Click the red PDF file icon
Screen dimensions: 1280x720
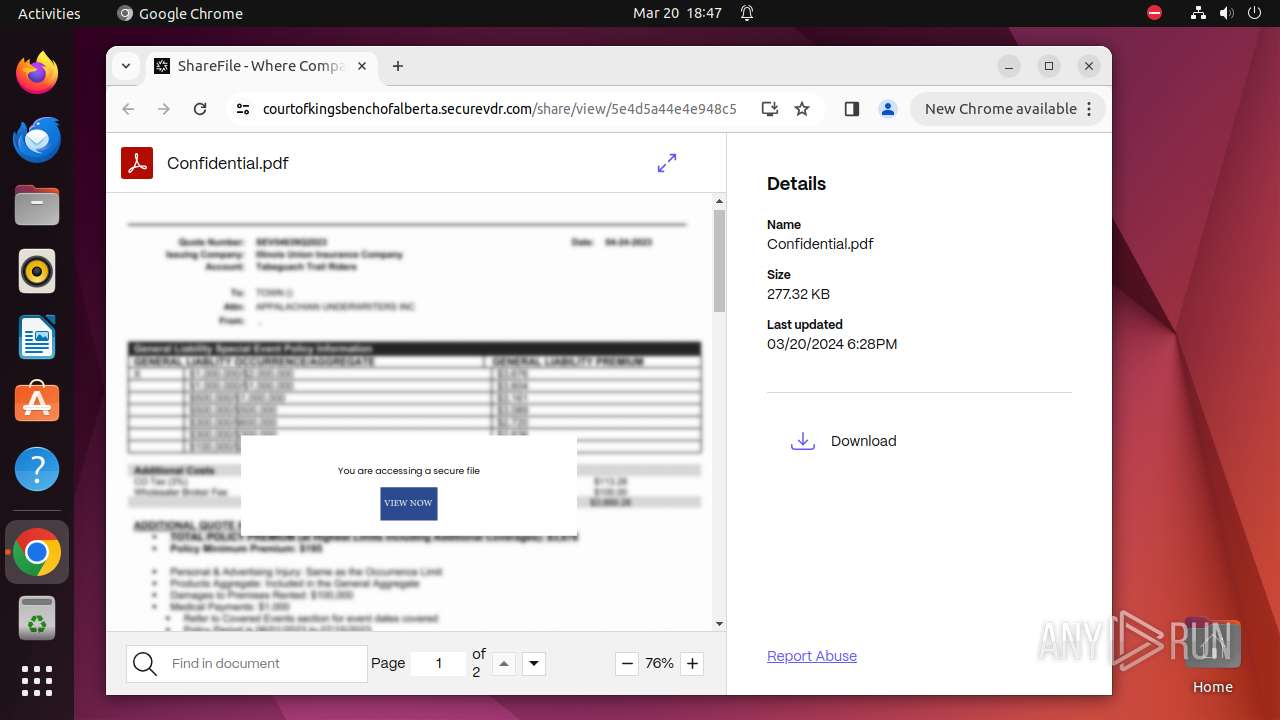click(137, 163)
